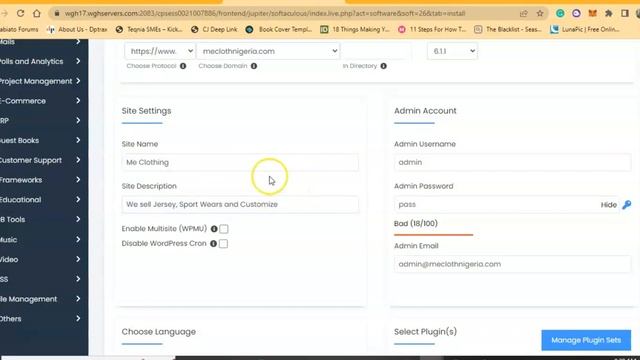Focus the In Directory input field
640x360 pixels.
coord(376,51)
